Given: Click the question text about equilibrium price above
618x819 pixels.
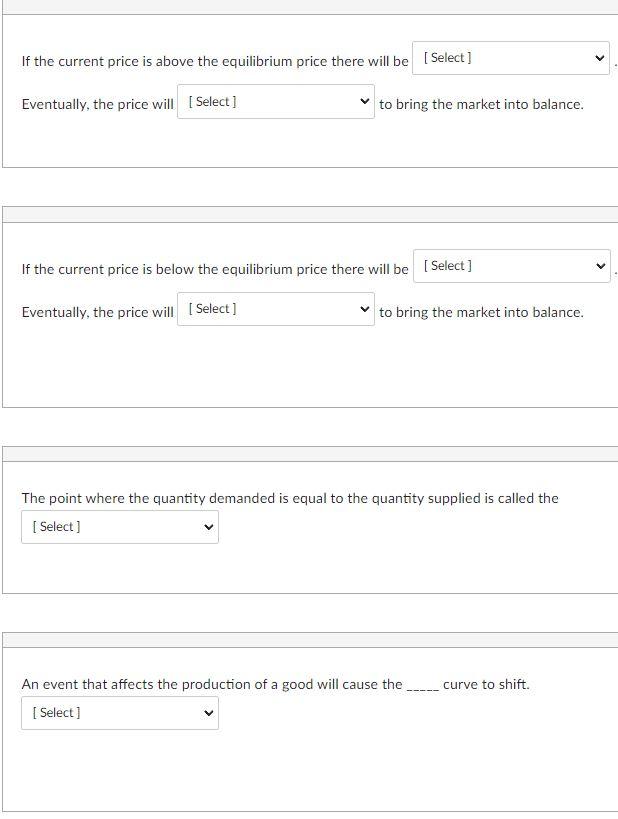Looking at the screenshot, I should [215, 61].
